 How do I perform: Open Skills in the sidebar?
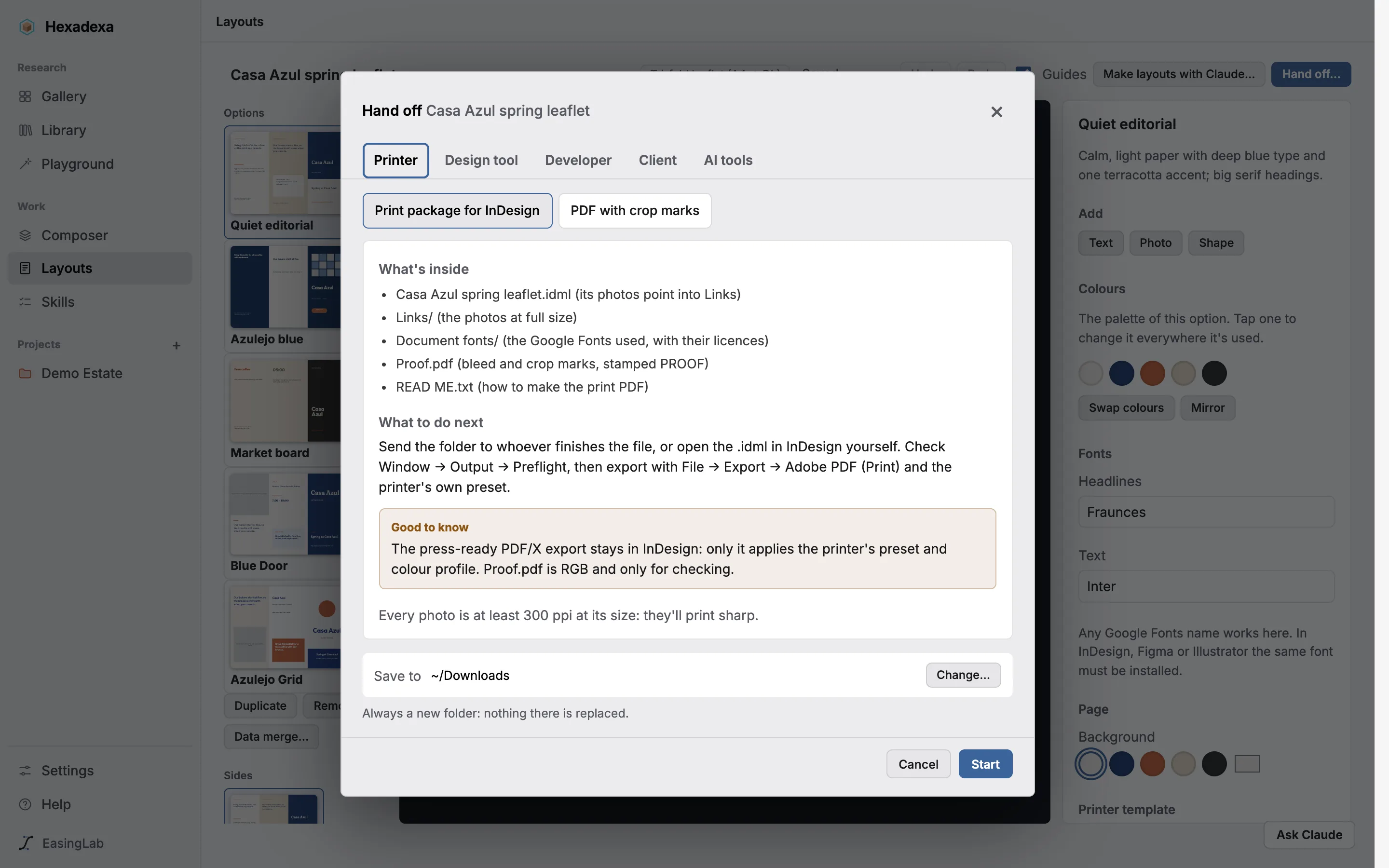(99, 302)
